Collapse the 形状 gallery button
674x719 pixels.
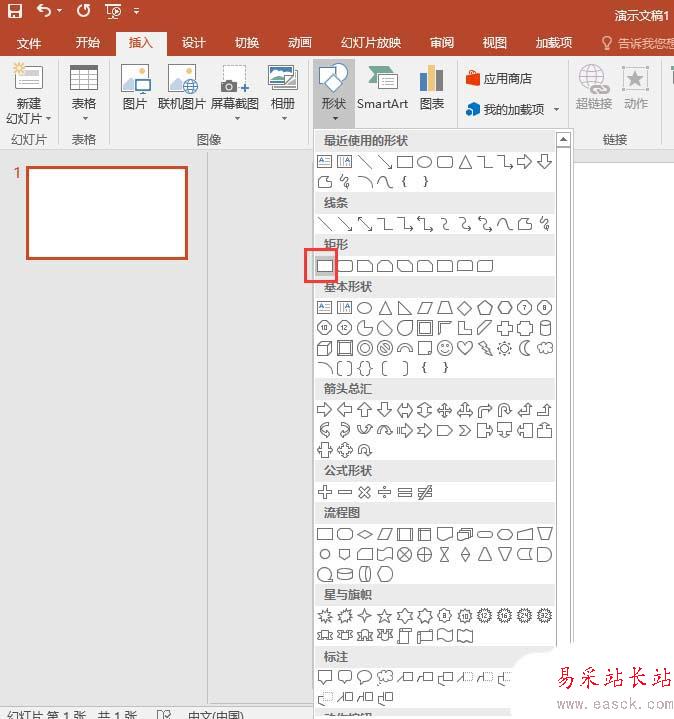click(334, 93)
